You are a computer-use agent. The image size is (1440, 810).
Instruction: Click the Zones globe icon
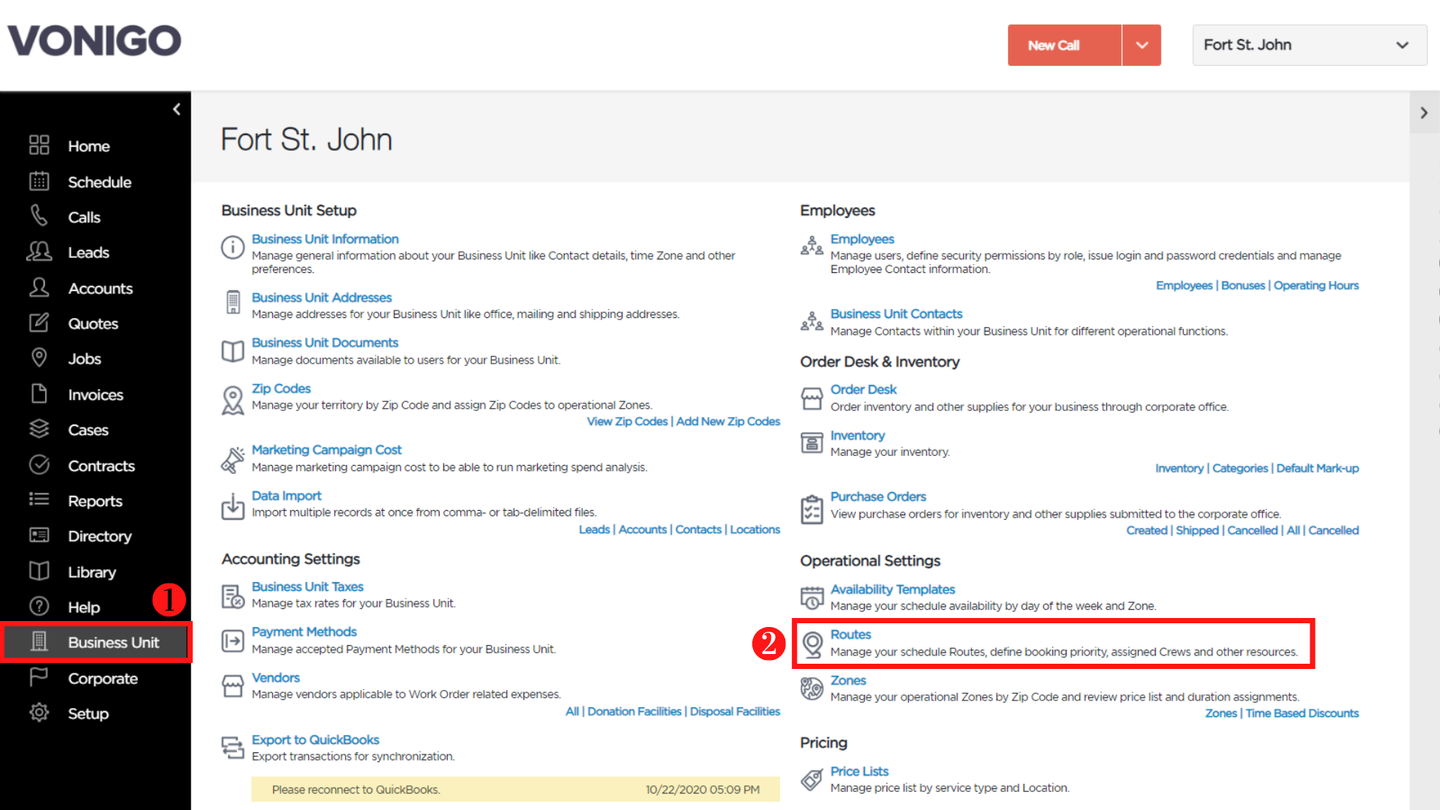[812, 688]
